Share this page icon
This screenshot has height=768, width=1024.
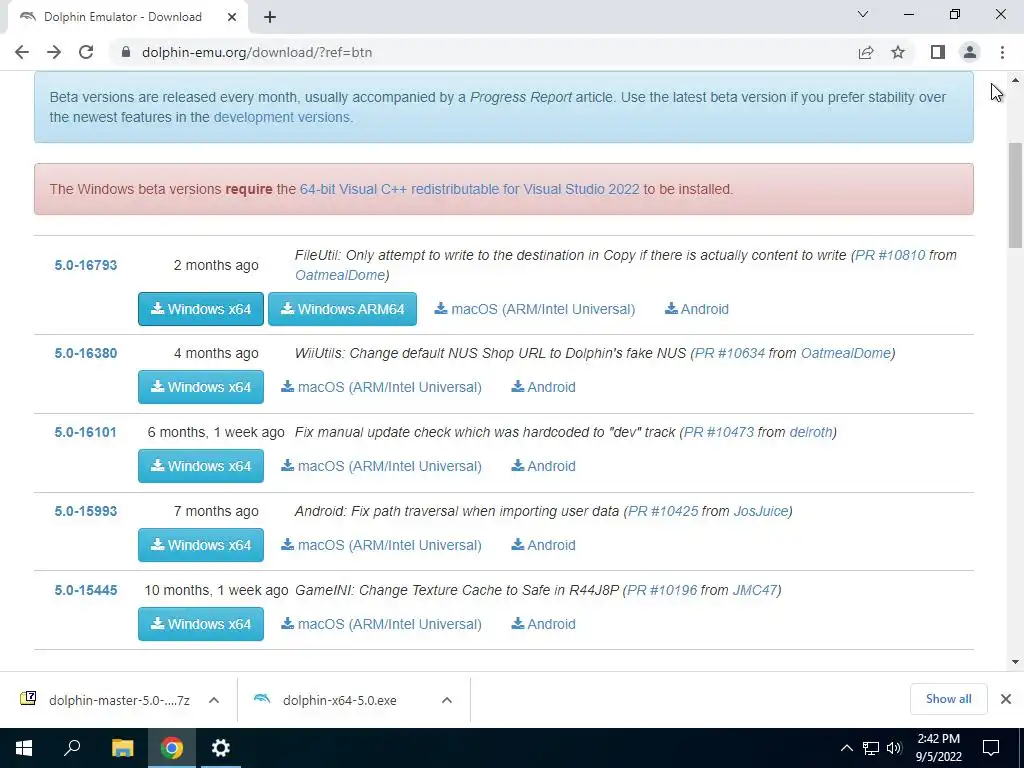click(866, 52)
